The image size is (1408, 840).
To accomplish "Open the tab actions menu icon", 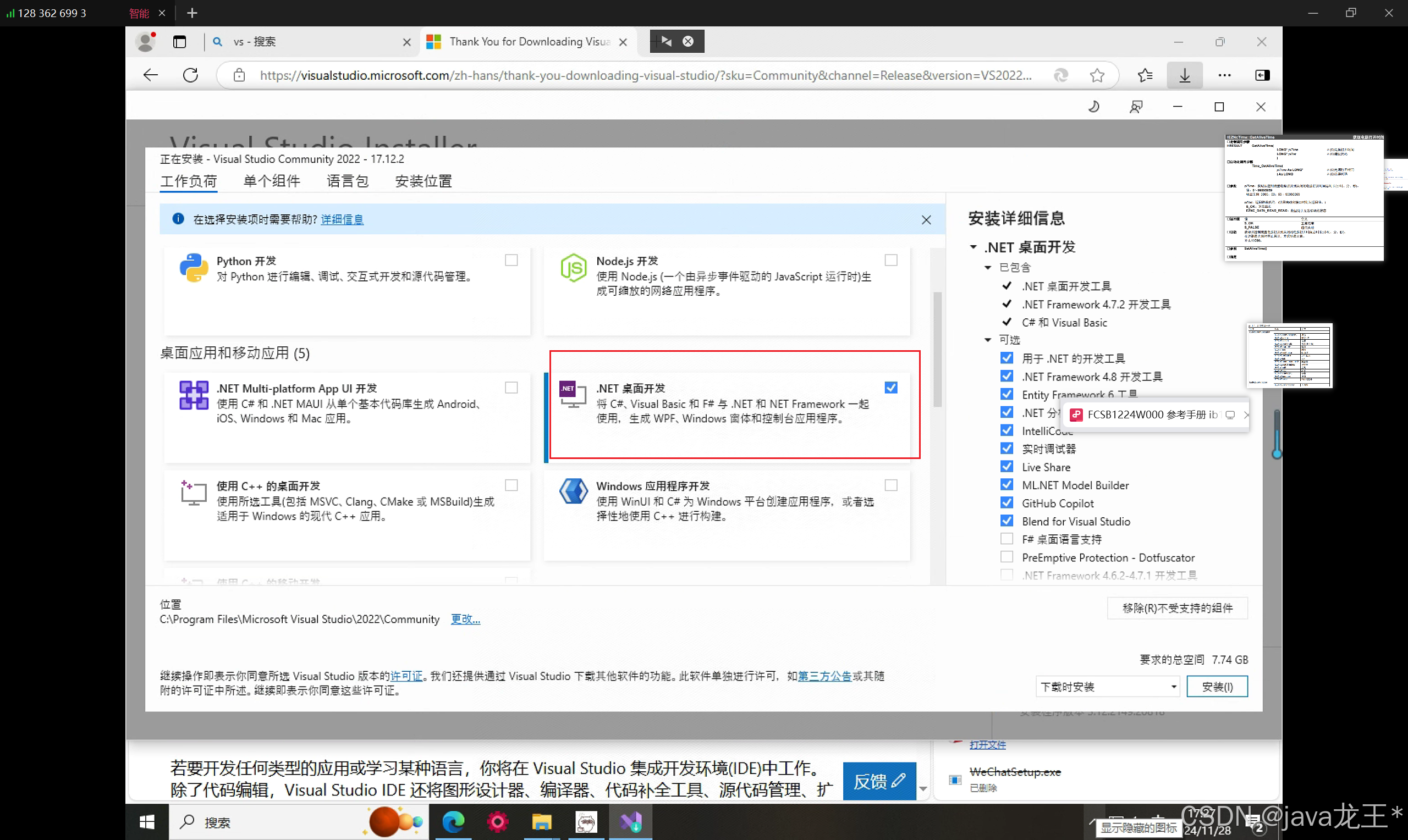I will [x=179, y=42].
